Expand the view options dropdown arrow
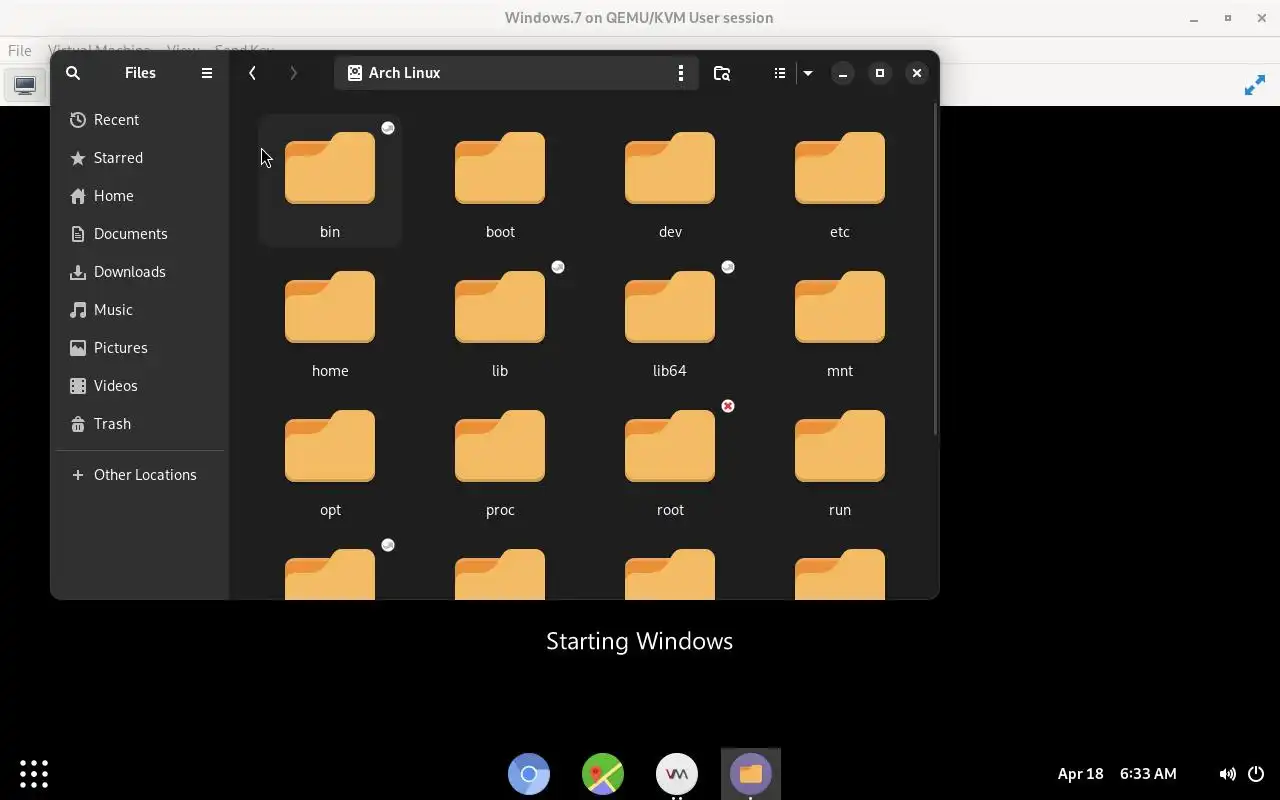This screenshot has width=1280, height=800. click(x=808, y=73)
